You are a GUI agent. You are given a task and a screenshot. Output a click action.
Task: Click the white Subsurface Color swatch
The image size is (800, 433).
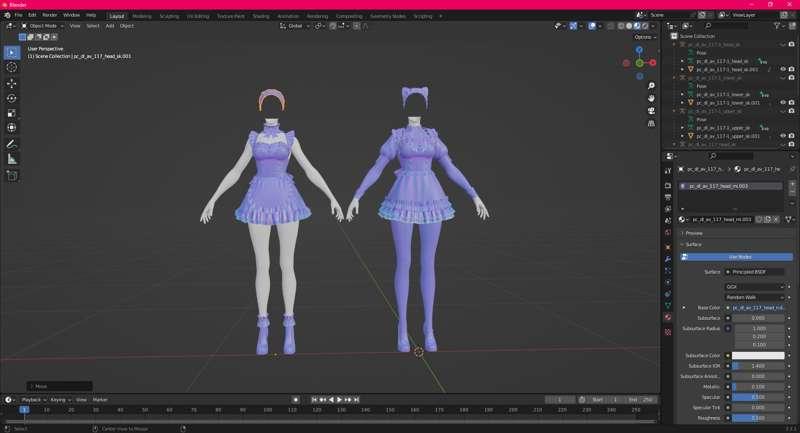758,355
